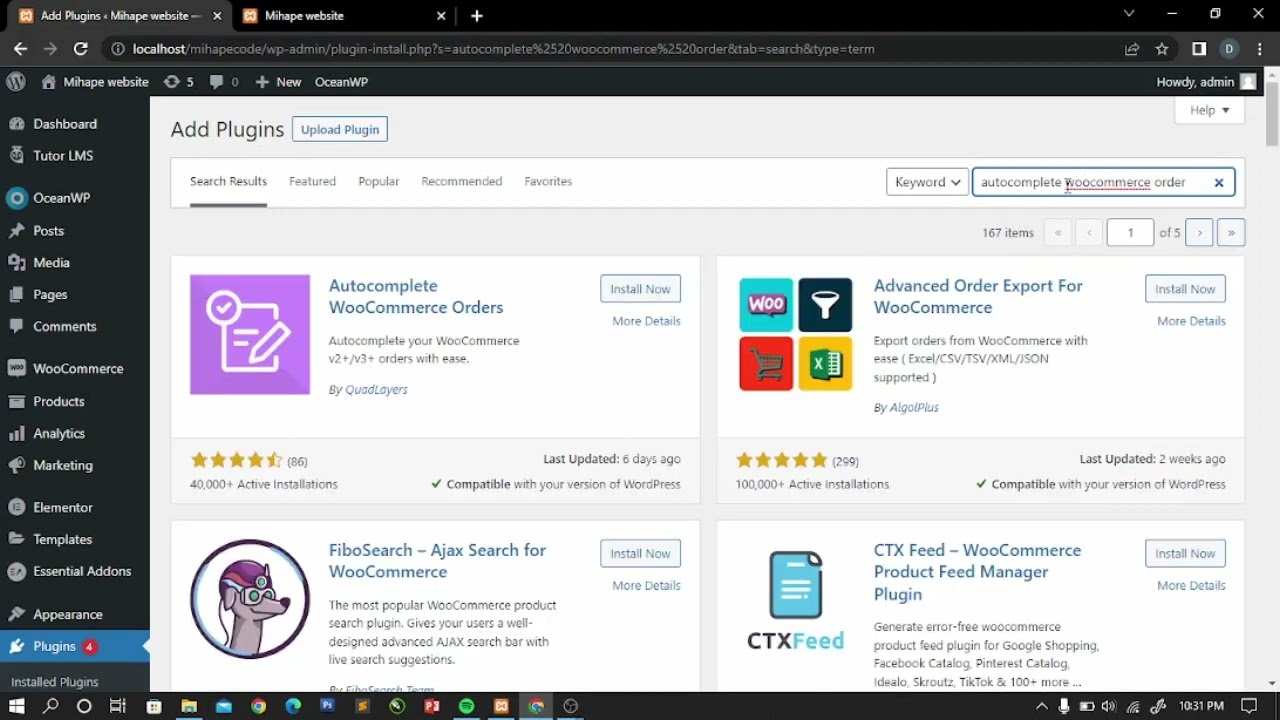The image size is (1280, 720).
Task: Switch to the Featured tab
Action: (x=312, y=182)
